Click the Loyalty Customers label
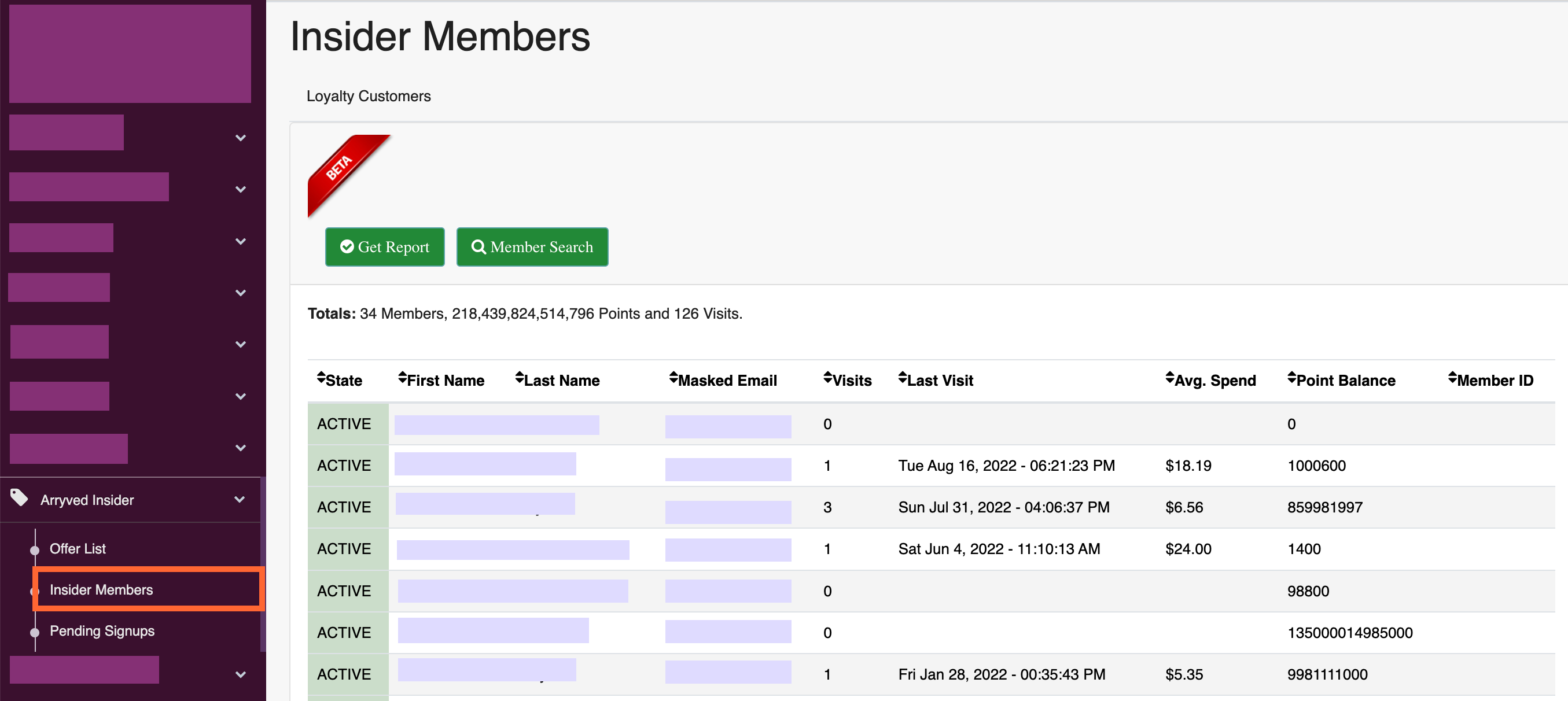Screen dimensions: 1568x701 pos(368,96)
